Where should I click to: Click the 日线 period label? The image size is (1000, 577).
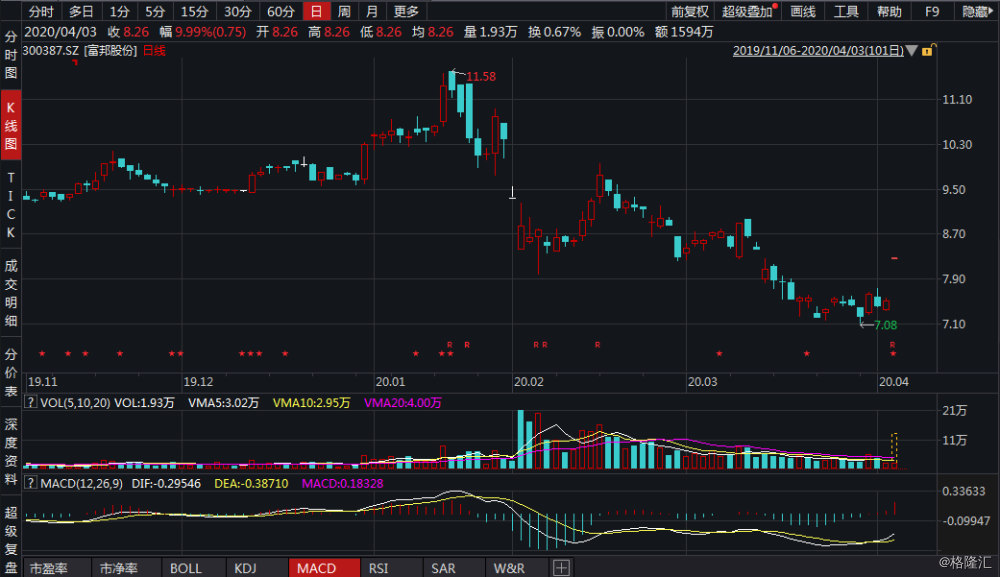154,50
